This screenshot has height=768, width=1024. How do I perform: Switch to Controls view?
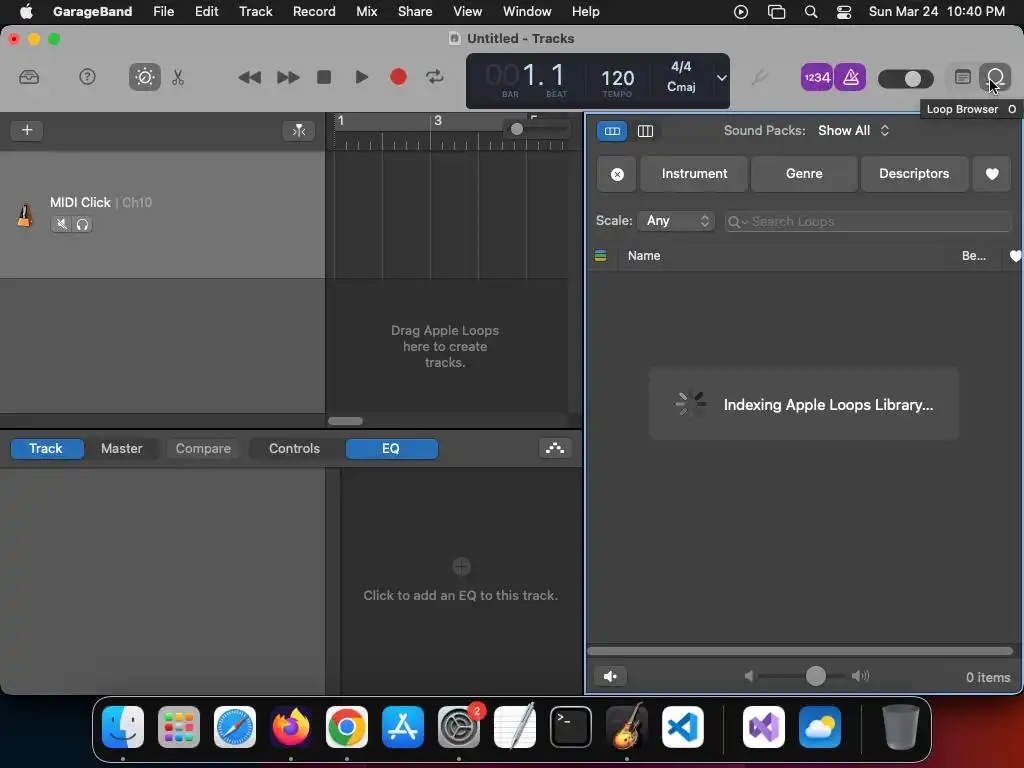click(295, 449)
